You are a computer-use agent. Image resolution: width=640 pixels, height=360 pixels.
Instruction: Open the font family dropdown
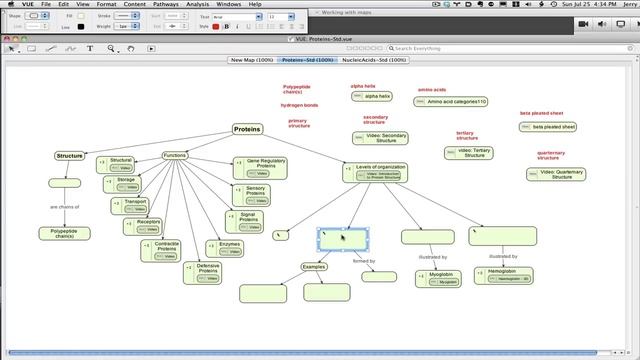point(237,17)
